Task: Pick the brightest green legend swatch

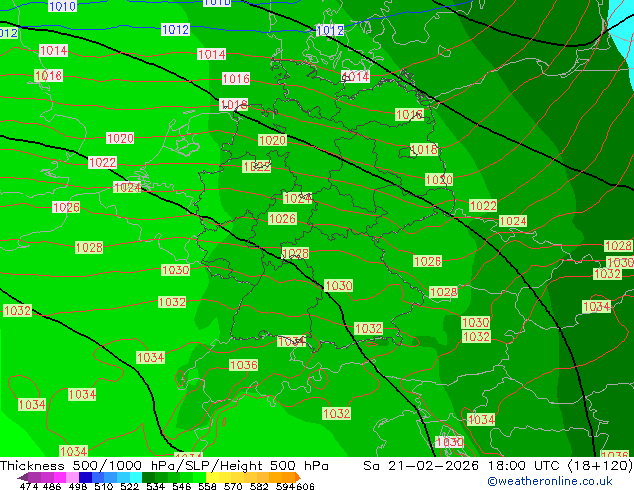Action: [x=199, y=477]
